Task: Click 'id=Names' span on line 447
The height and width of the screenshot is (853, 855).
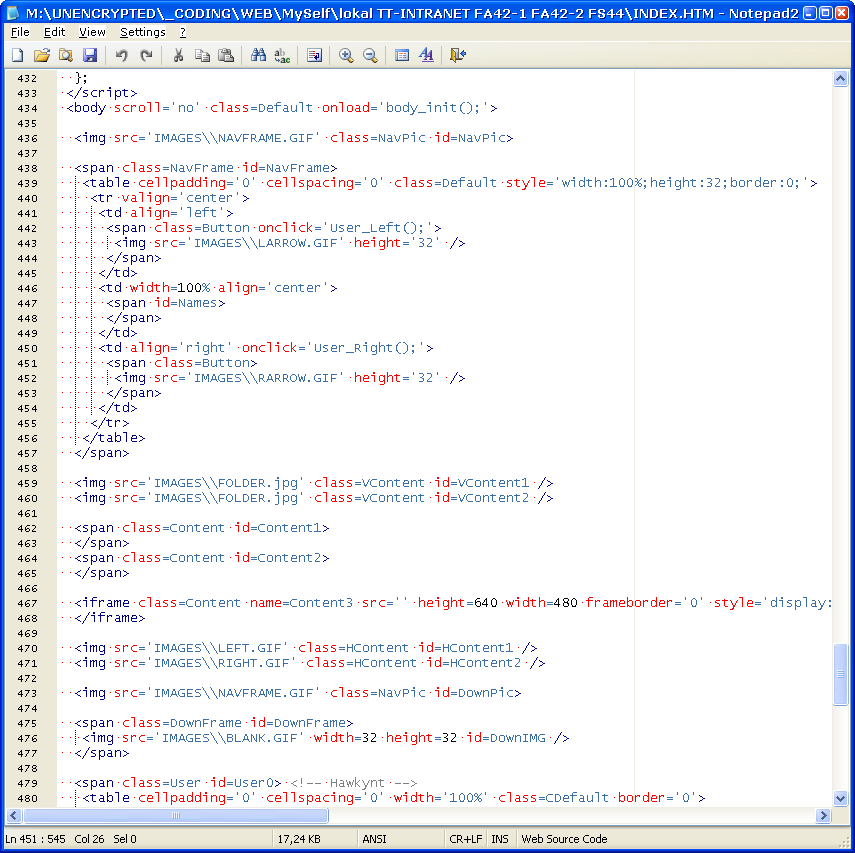Action: click(x=185, y=303)
